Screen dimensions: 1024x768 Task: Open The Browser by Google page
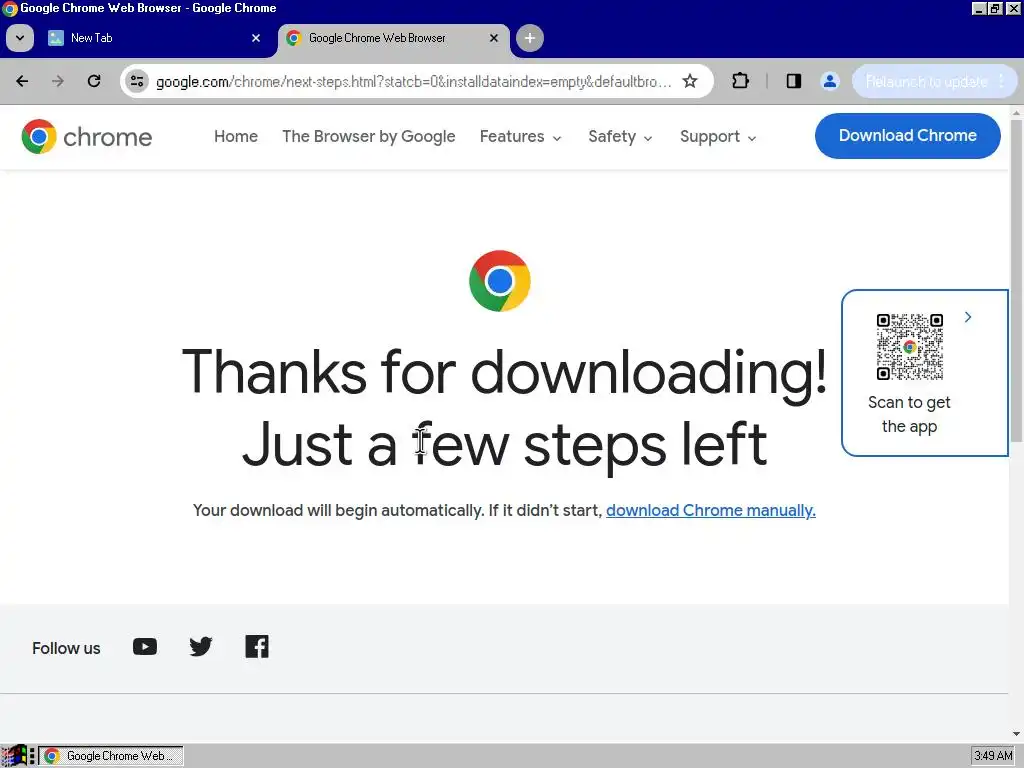point(368,136)
